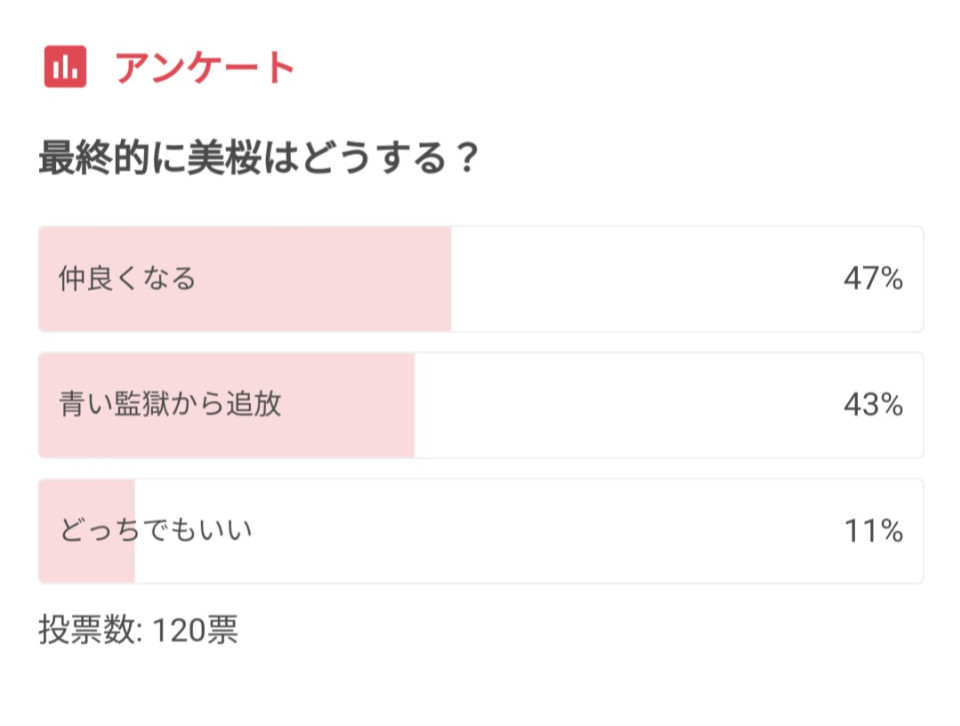
Task: Click the empty white area of 仲良くなる row
Action: click(643, 279)
